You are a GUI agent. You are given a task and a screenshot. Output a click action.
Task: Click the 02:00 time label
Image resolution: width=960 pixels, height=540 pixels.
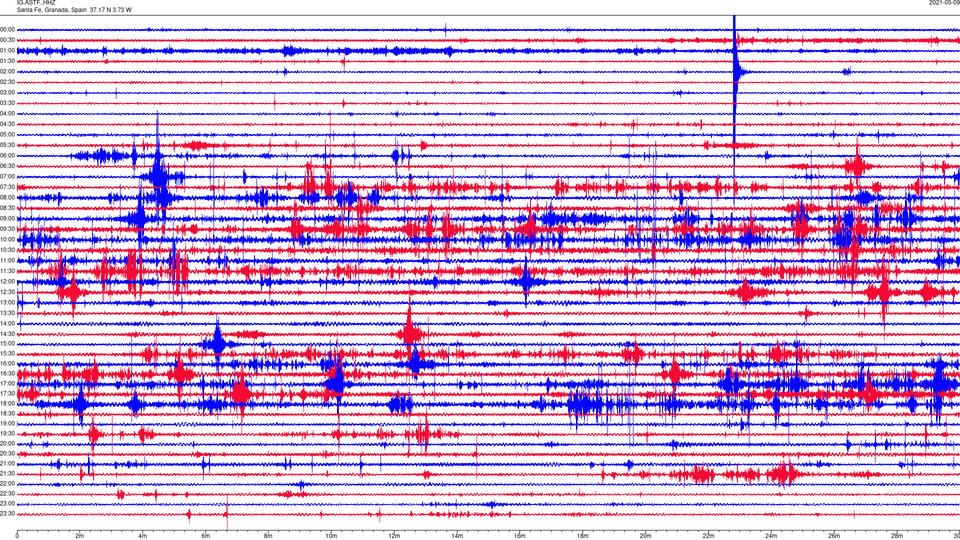tap(7, 72)
